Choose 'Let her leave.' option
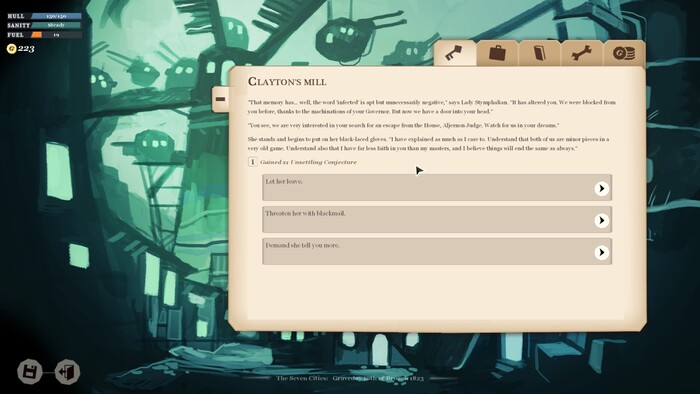700x394 pixels. 437,187
